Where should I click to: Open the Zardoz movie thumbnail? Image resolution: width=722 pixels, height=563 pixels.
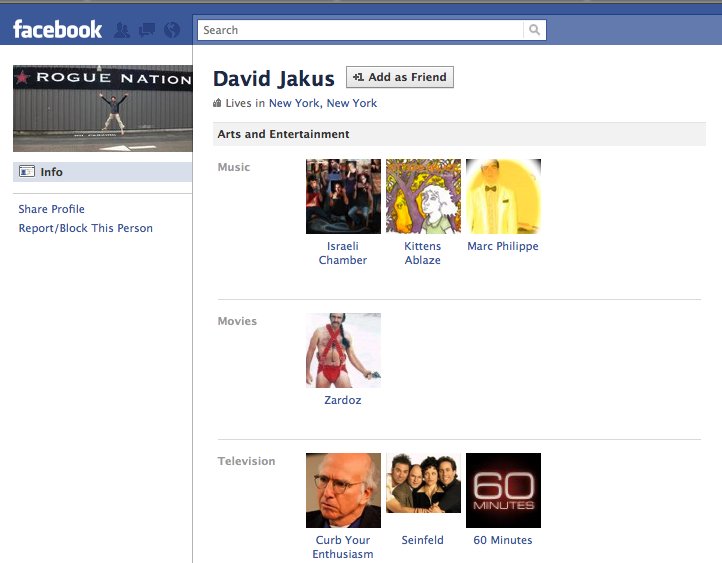click(343, 350)
